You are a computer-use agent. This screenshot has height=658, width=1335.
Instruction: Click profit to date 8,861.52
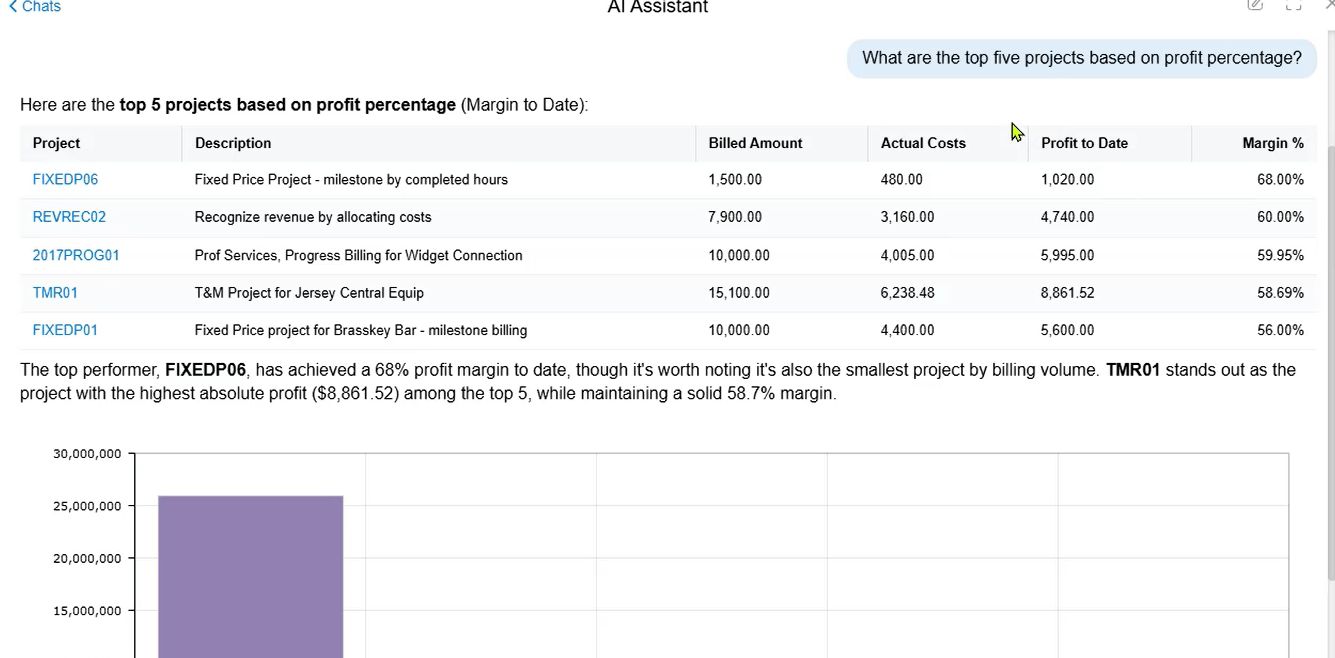(x=1067, y=293)
